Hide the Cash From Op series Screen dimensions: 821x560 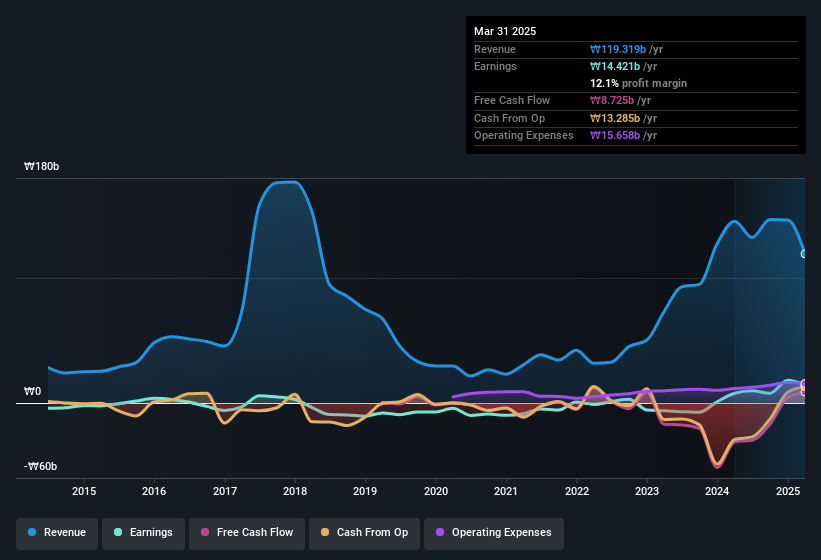pos(364,533)
